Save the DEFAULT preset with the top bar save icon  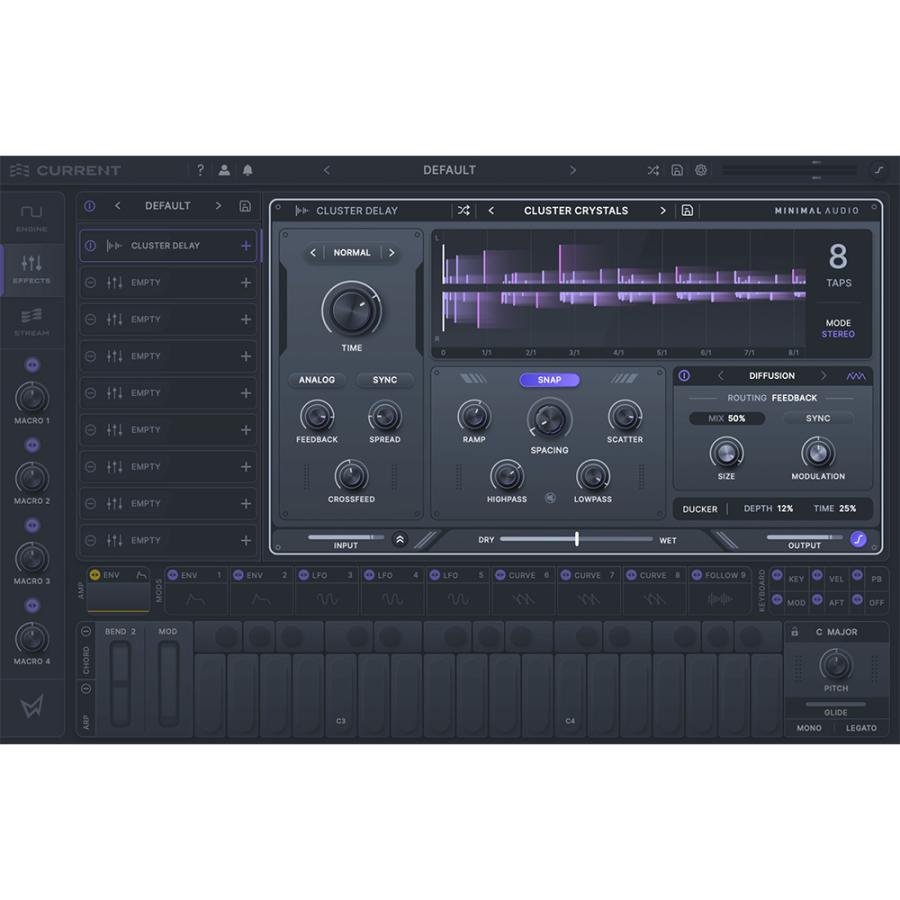point(677,170)
